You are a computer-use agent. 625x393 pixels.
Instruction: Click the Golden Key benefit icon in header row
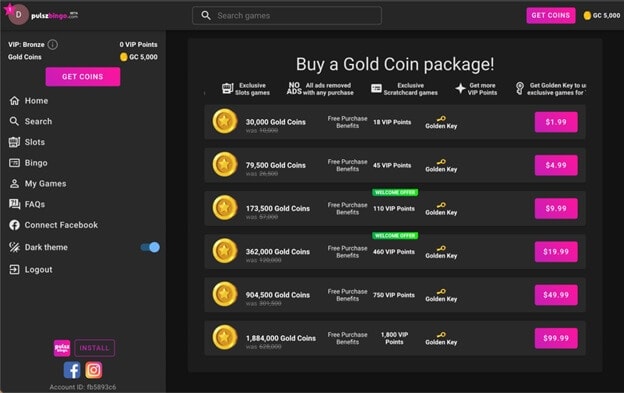[x=519, y=88]
